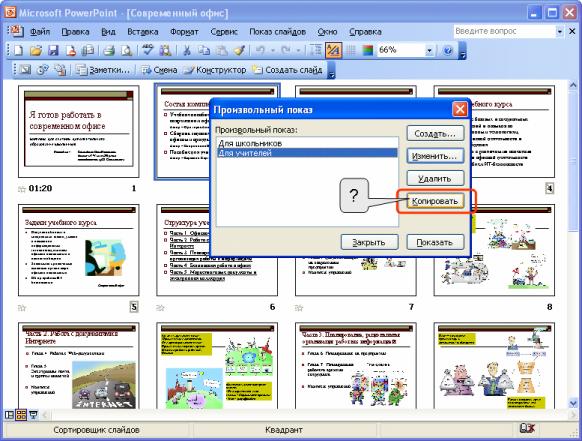Click the Копировать button
This screenshot has height=441, width=582.
pyautogui.click(x=435, y=201)
